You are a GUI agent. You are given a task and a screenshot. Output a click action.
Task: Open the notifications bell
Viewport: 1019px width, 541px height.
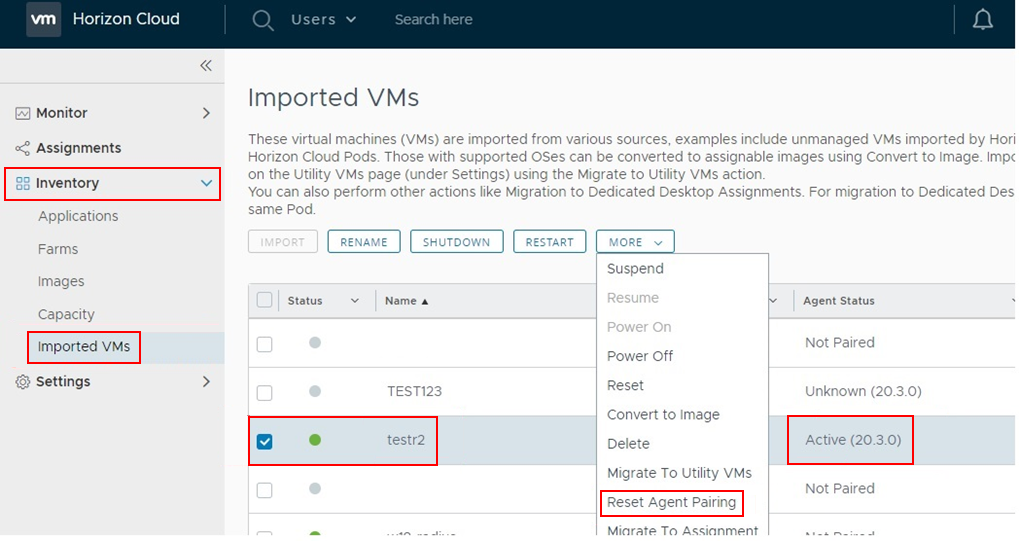click(x=982, y=20)
